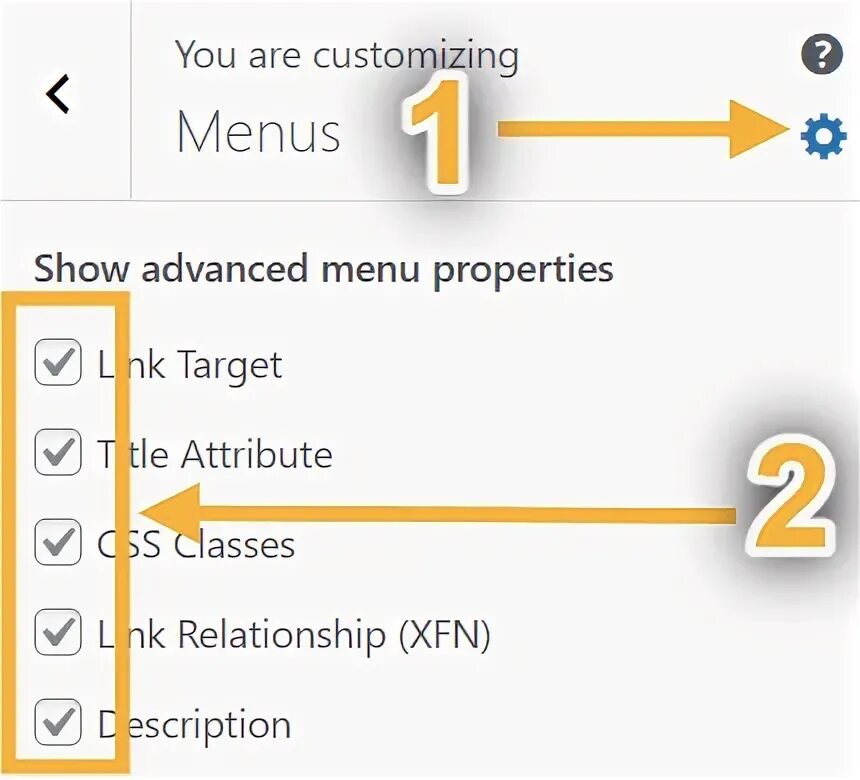Disable the CSS Classes checkbox
The image size is (860, 780).
point(57,544)
